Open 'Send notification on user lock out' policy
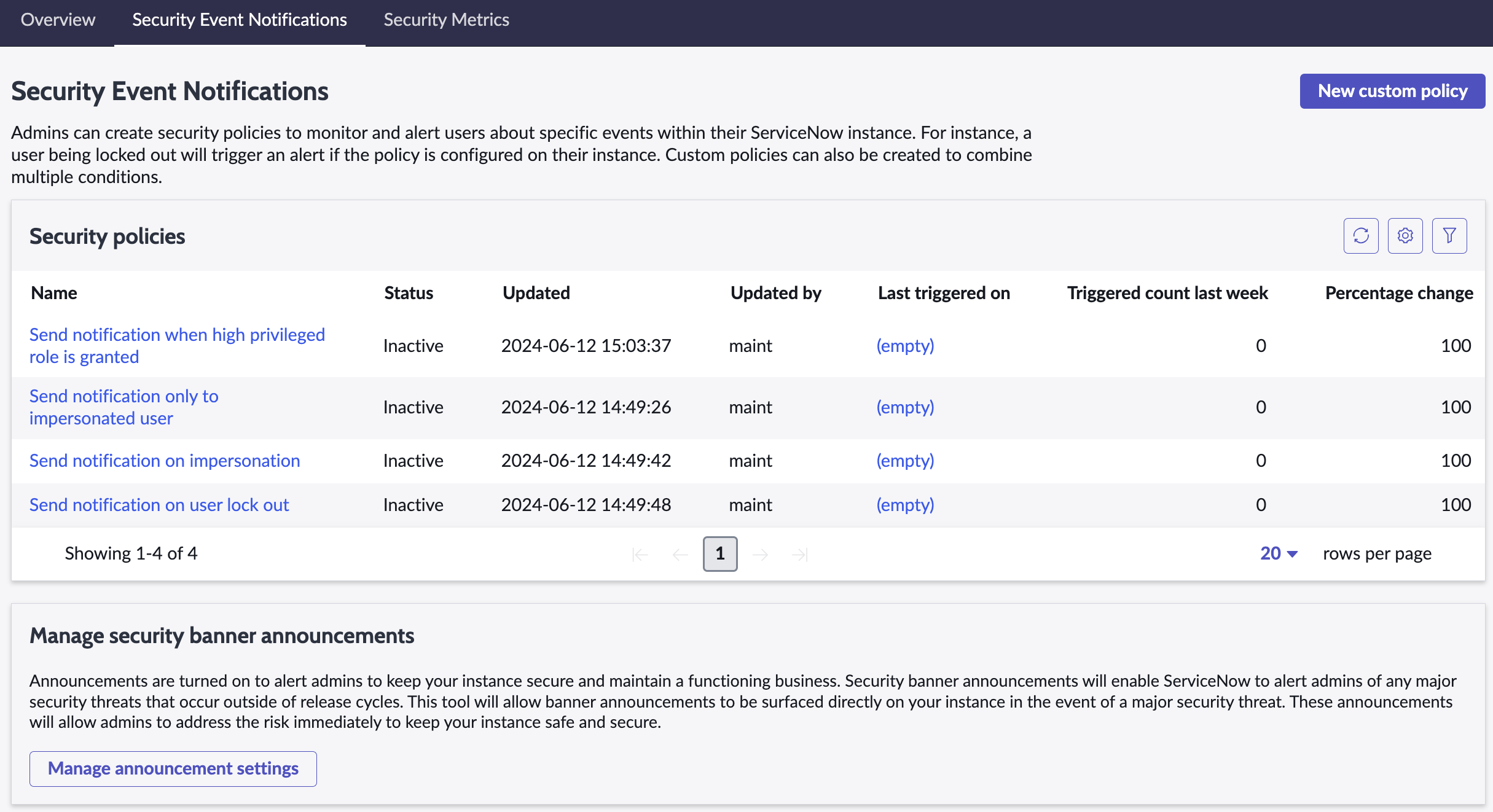The height and width of the screenshot is (812, 1493). click(159, 505)
